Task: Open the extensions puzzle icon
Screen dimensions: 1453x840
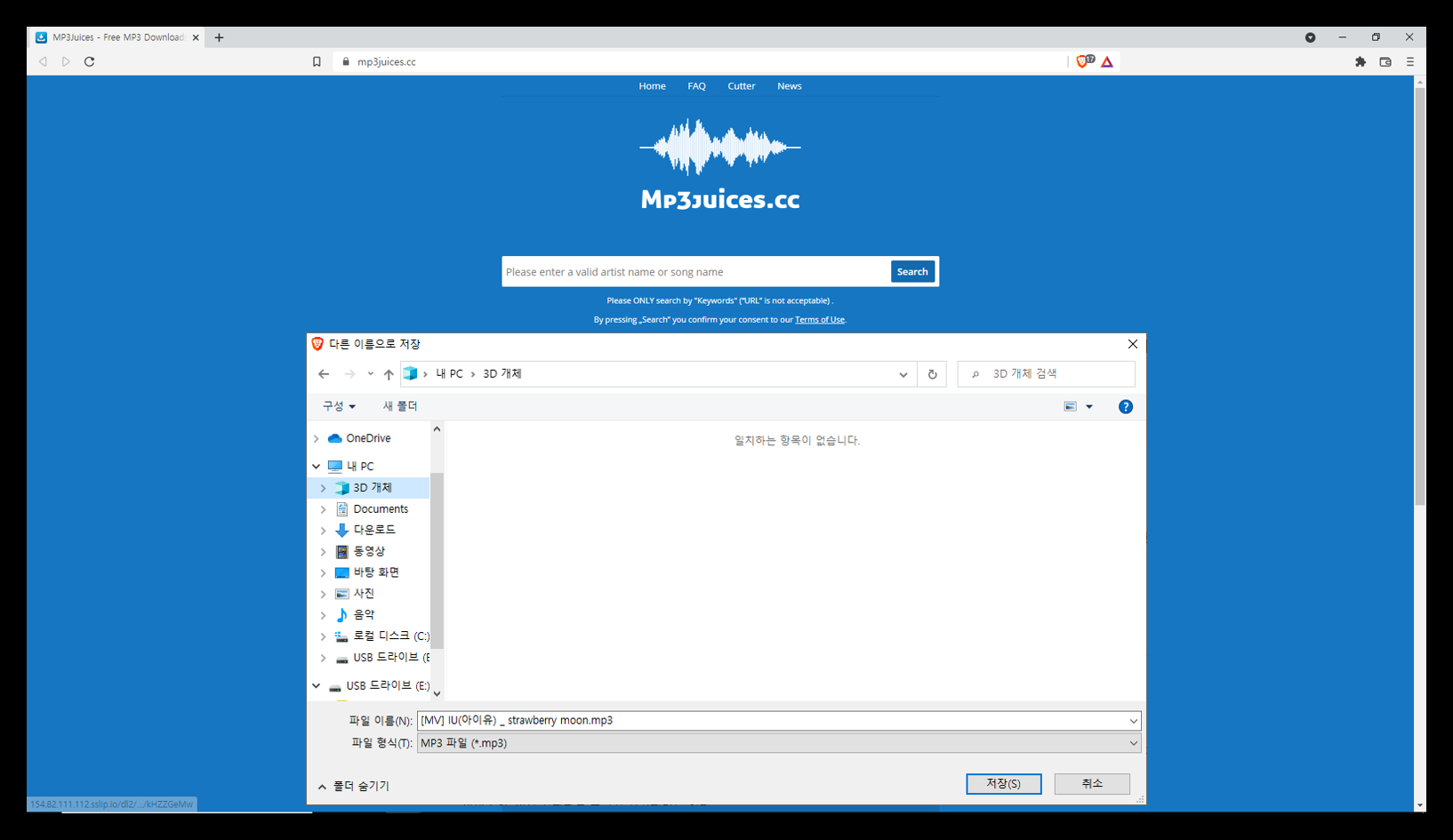Action: 1360,61
